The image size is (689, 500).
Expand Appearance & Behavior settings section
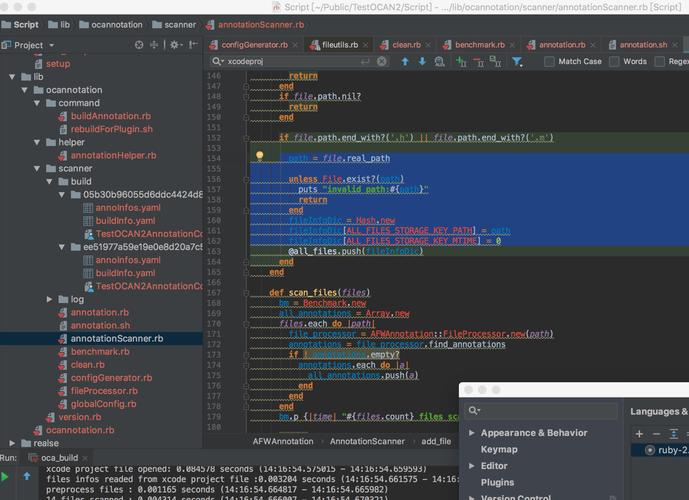pos(472,433)
